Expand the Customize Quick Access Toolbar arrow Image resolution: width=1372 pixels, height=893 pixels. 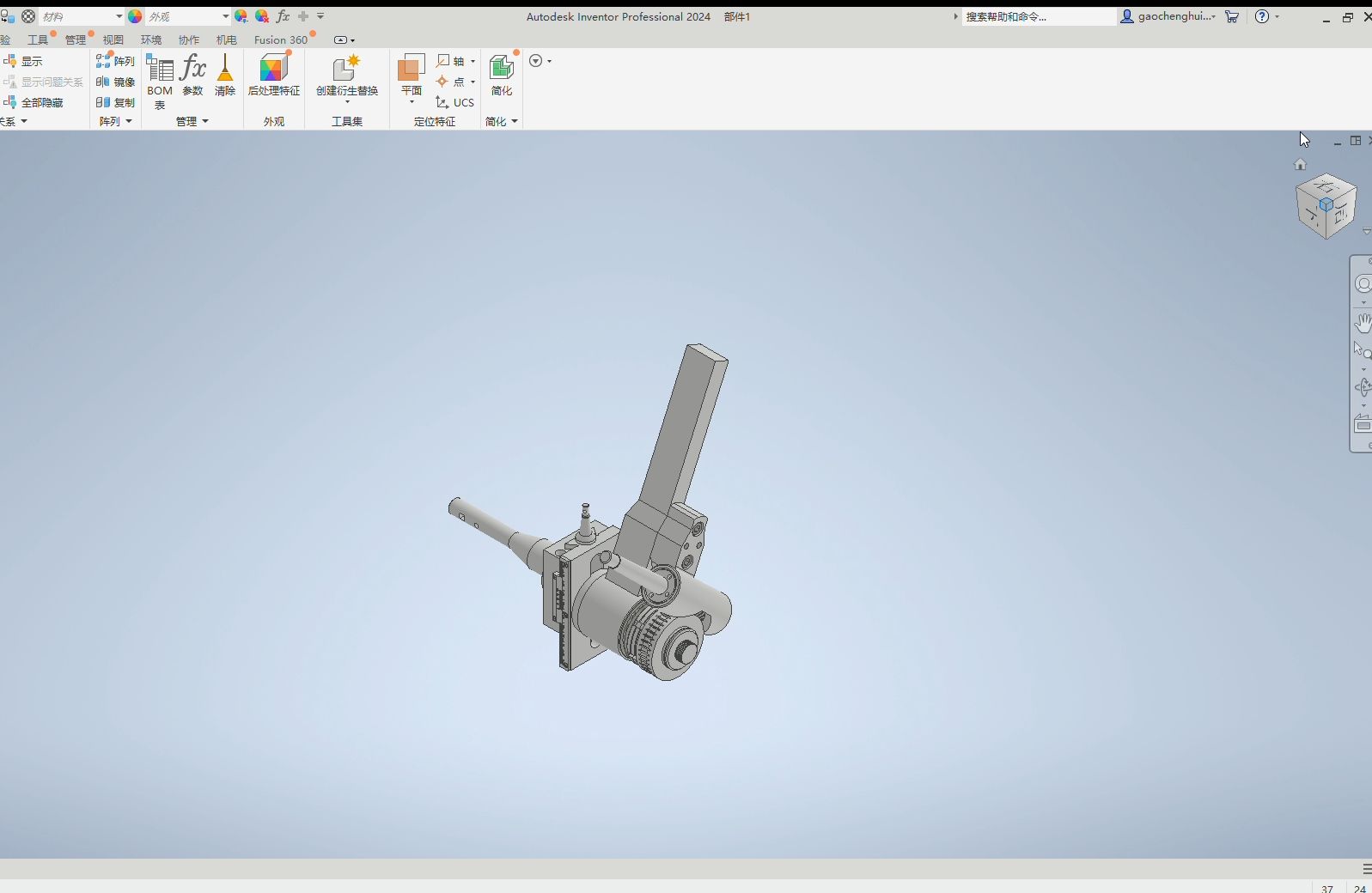point(320,16)
